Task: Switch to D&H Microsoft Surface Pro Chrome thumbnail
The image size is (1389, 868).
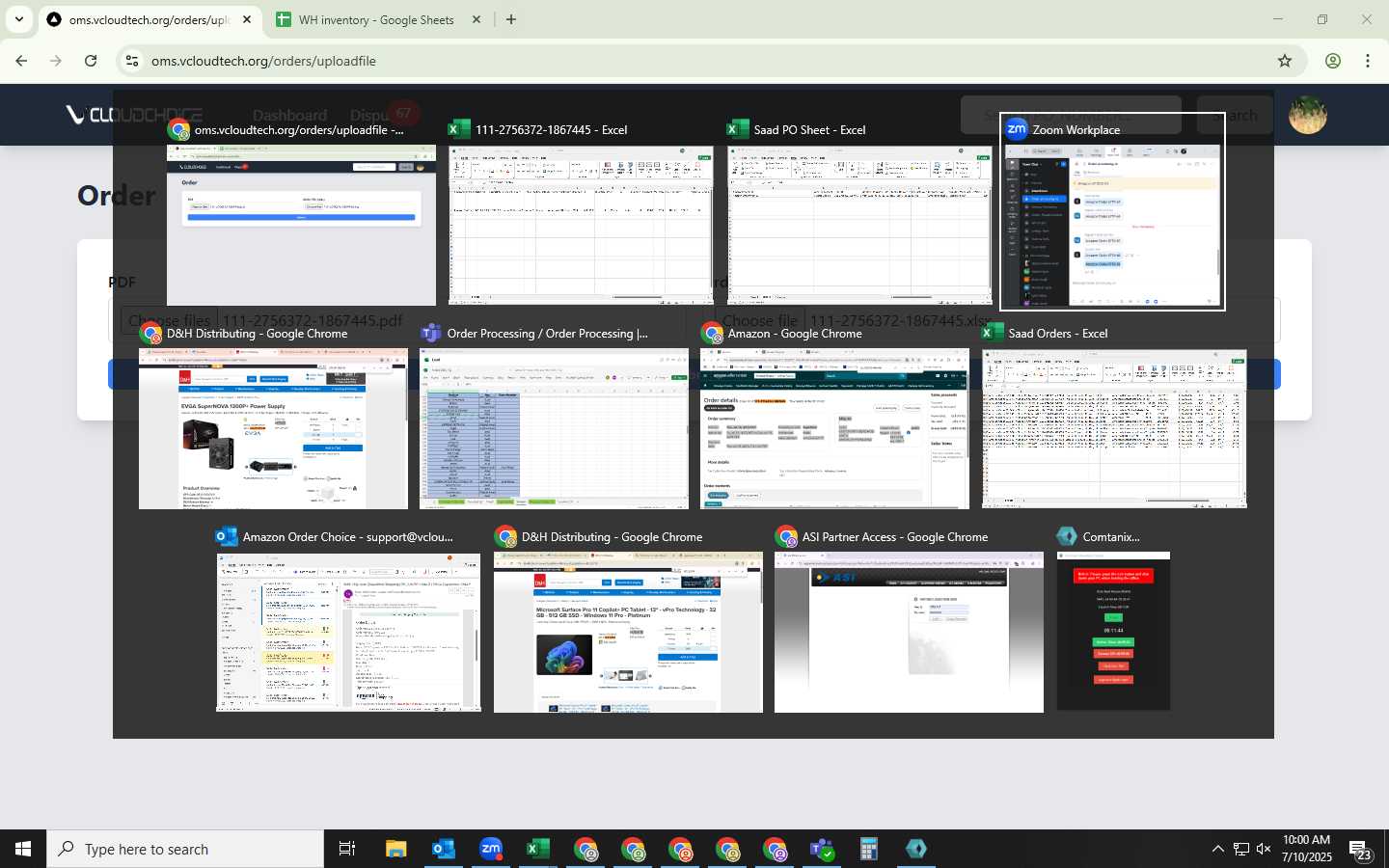Action: [628, 633]
